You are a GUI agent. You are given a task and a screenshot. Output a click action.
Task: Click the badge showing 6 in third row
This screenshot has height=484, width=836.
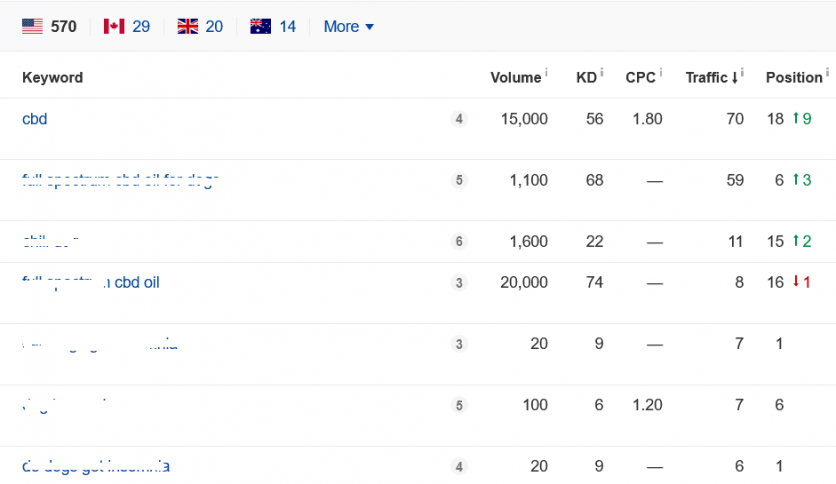click(459, 241)
